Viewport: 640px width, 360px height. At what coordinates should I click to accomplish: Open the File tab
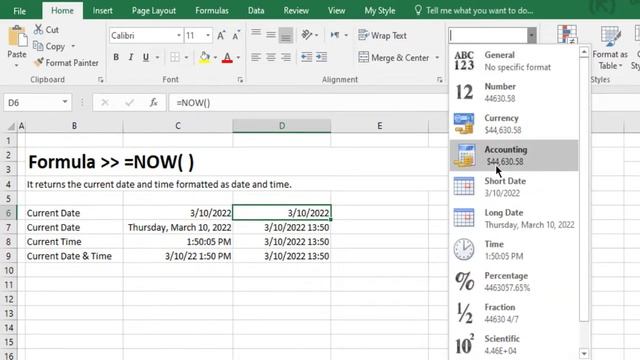click(x=19, y=11)
